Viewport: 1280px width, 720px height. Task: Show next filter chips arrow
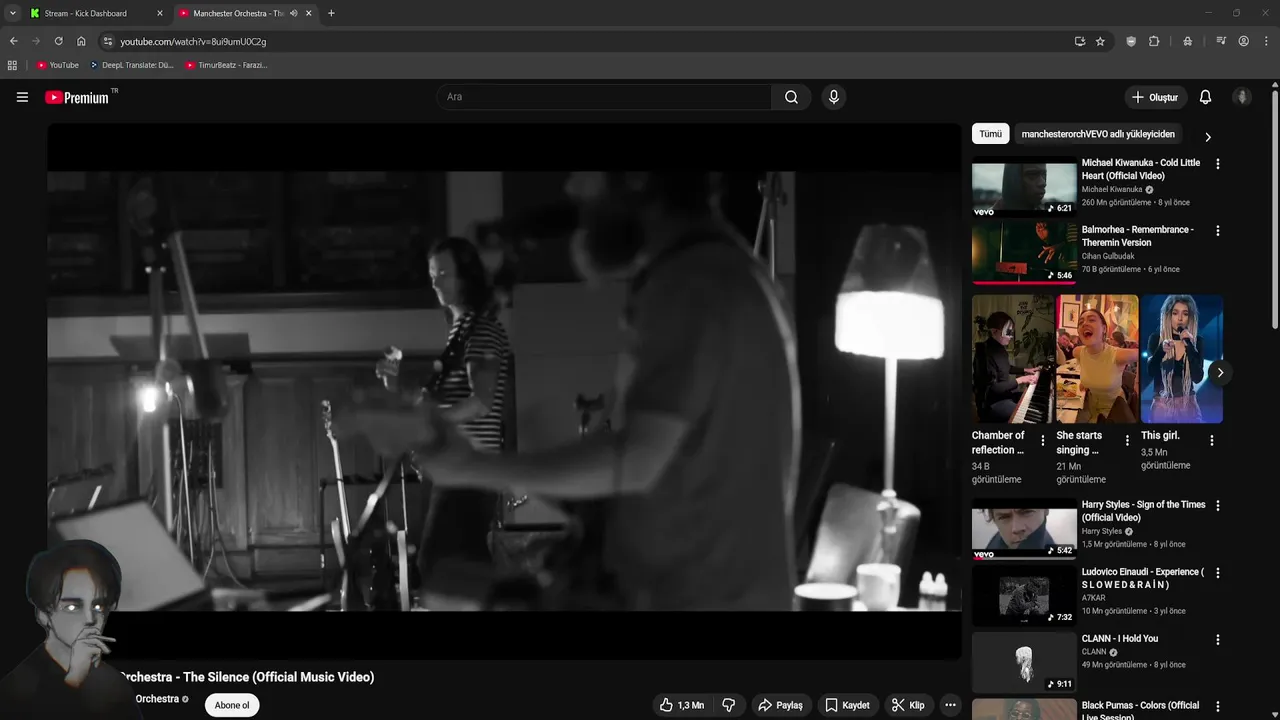click(1207, 137)
